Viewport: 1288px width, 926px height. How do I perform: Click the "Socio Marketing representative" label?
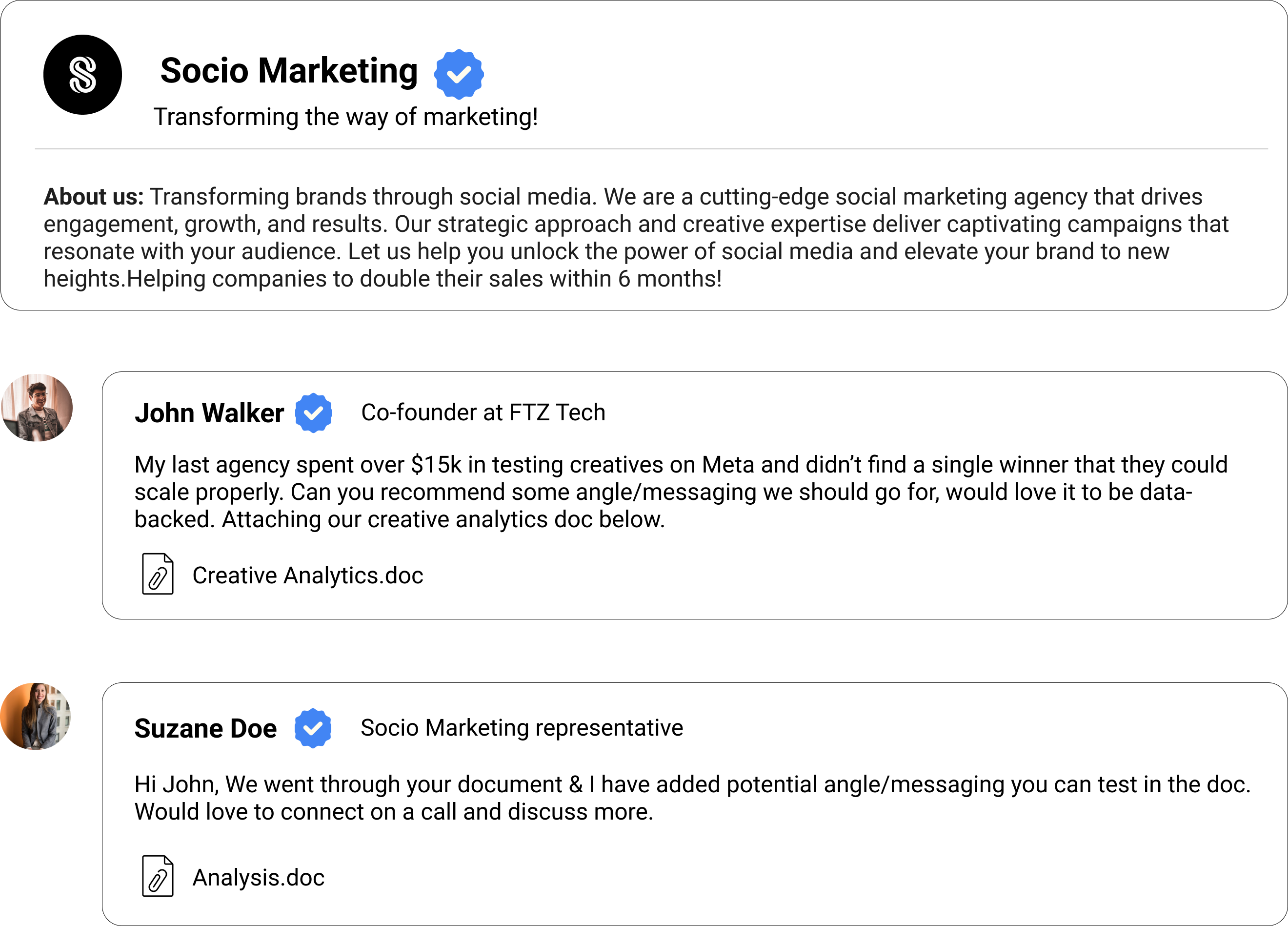tap(522, 728)
